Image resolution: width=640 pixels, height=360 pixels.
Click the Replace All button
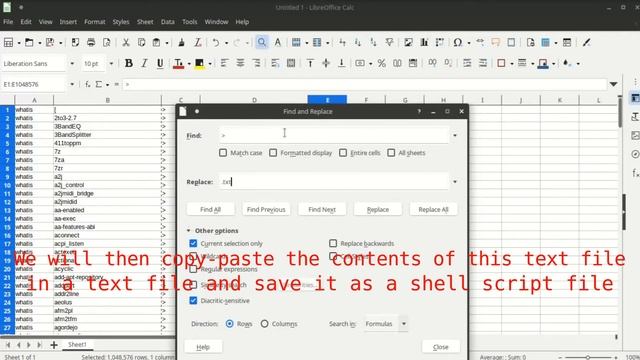coord(433,209)
